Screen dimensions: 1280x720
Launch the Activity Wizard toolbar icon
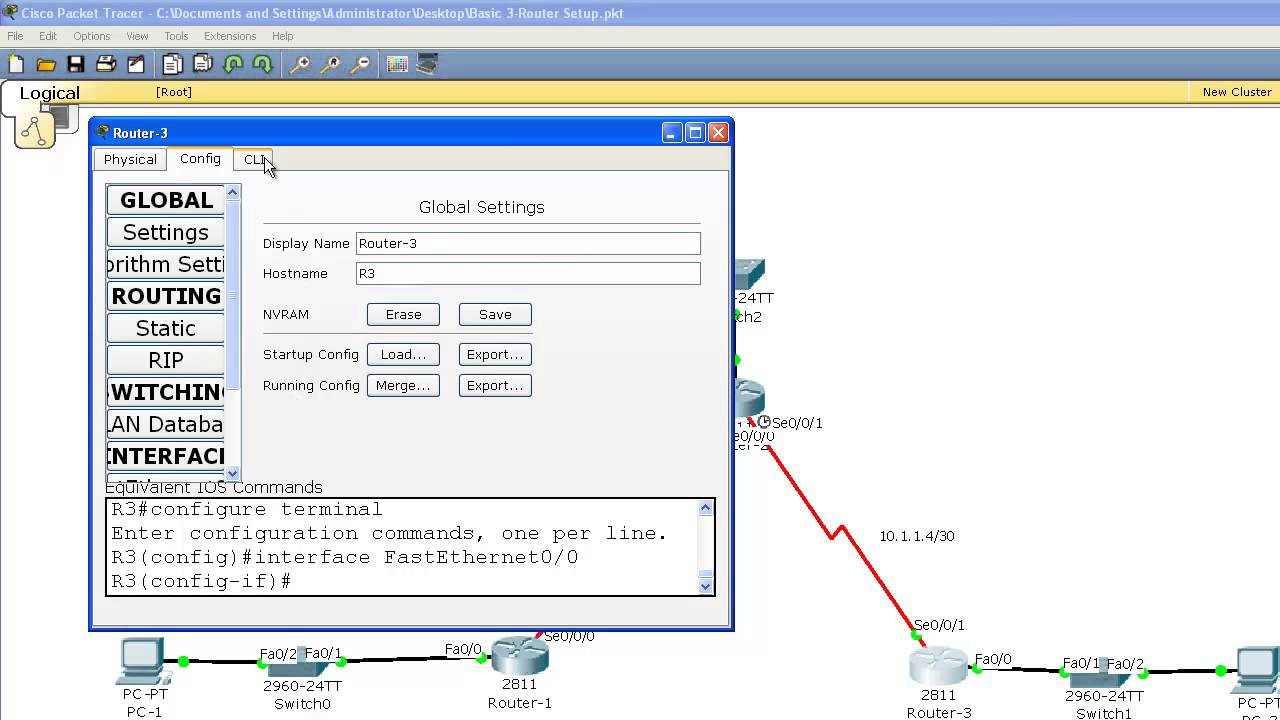click(136, 65)
